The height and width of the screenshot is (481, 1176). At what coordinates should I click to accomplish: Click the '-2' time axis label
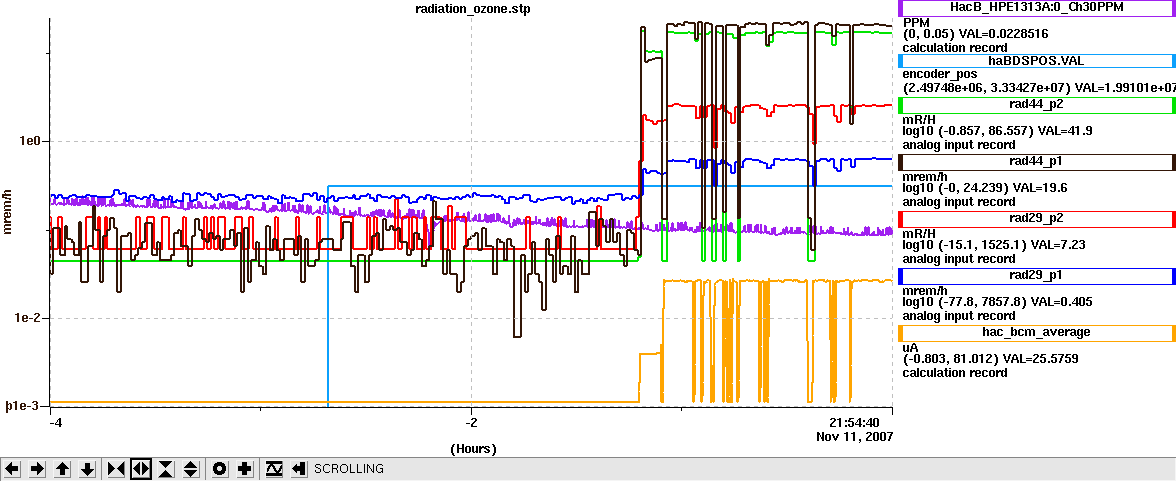click(x=471, y=422)
